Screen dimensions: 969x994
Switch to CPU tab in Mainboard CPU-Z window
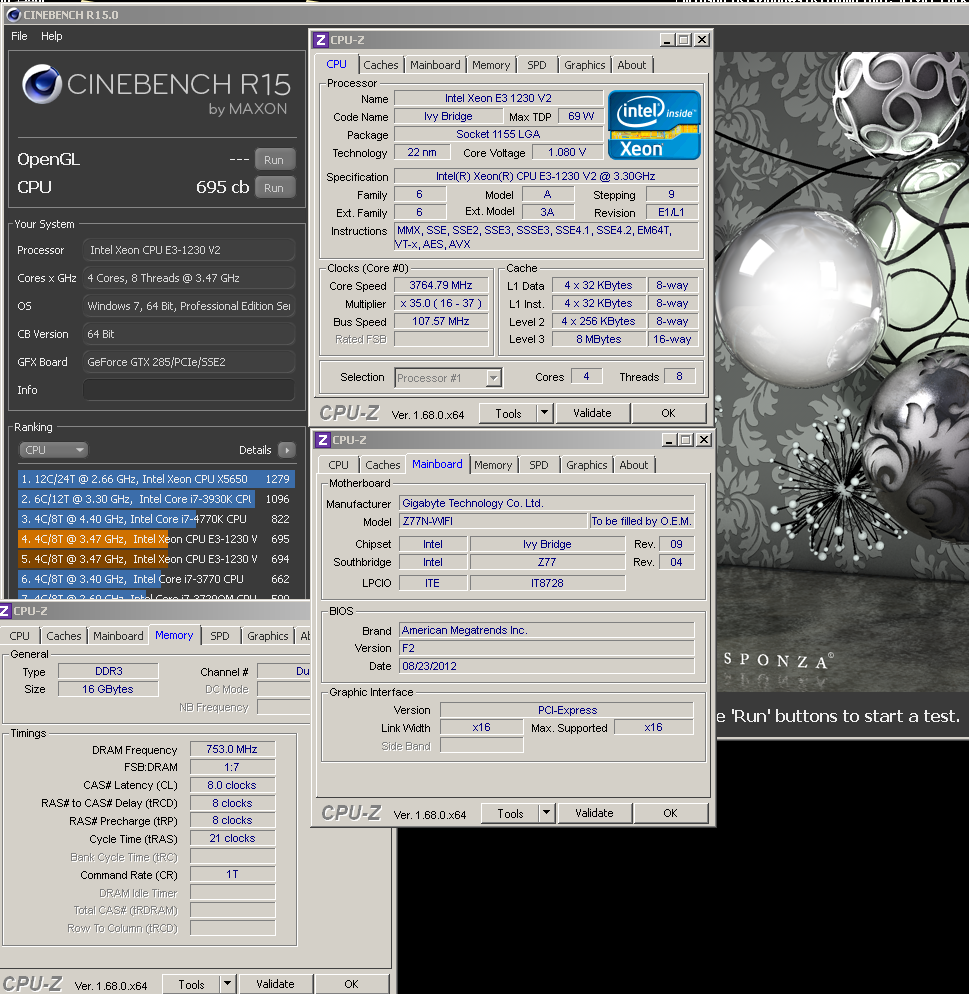[x=338, y=465]
